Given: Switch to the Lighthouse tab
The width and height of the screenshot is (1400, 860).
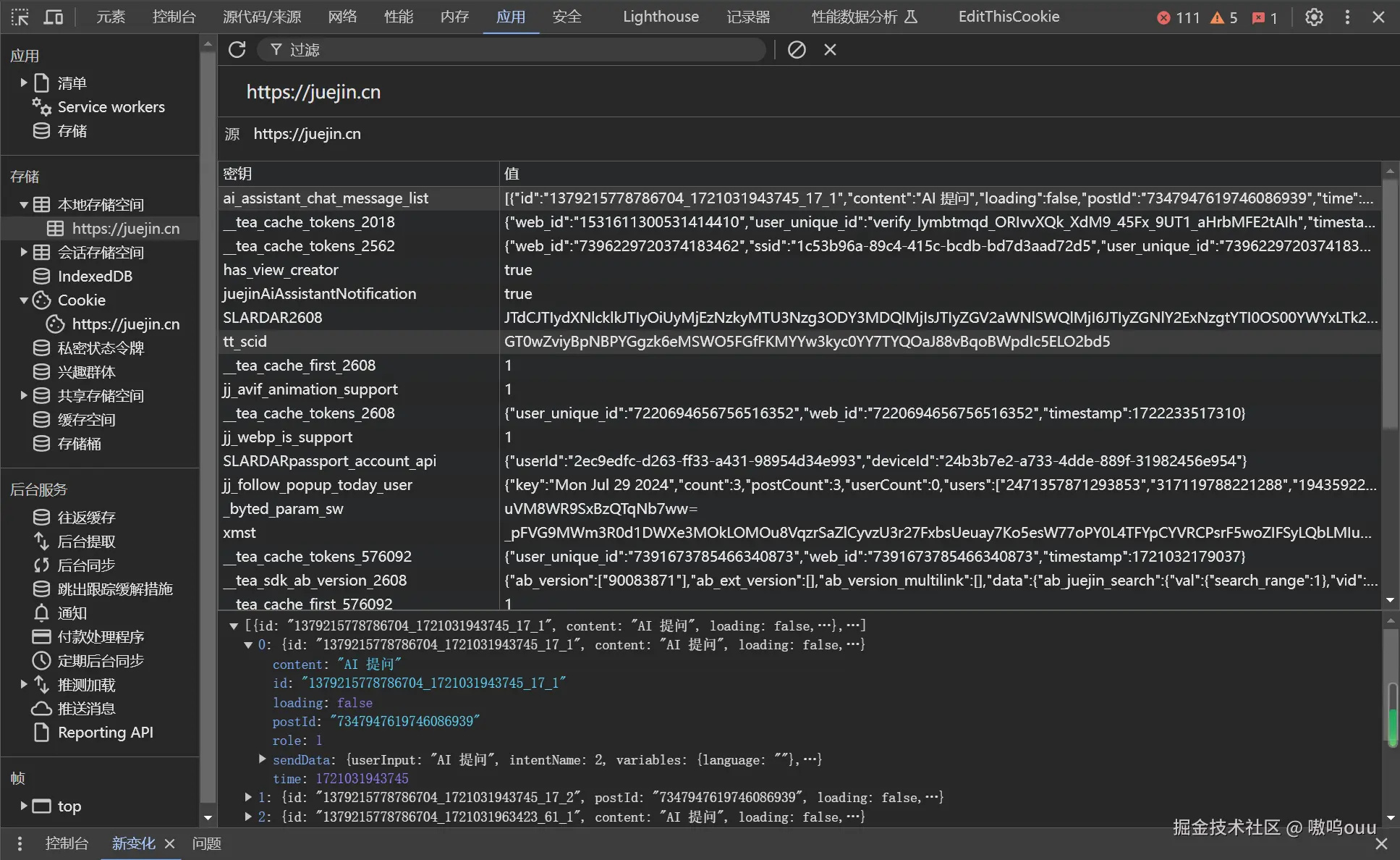Looking at the screenshot, I should tap(661, 17).
